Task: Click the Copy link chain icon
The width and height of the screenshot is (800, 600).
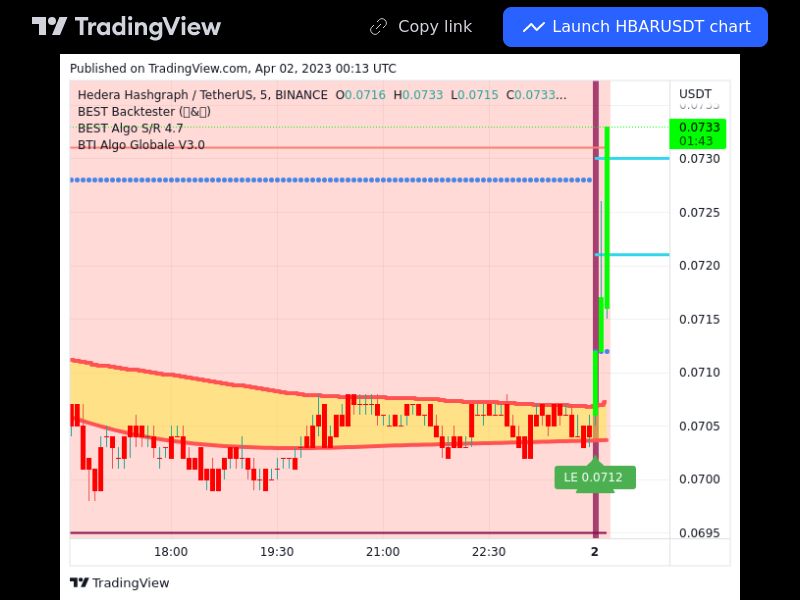Action: 378,27
